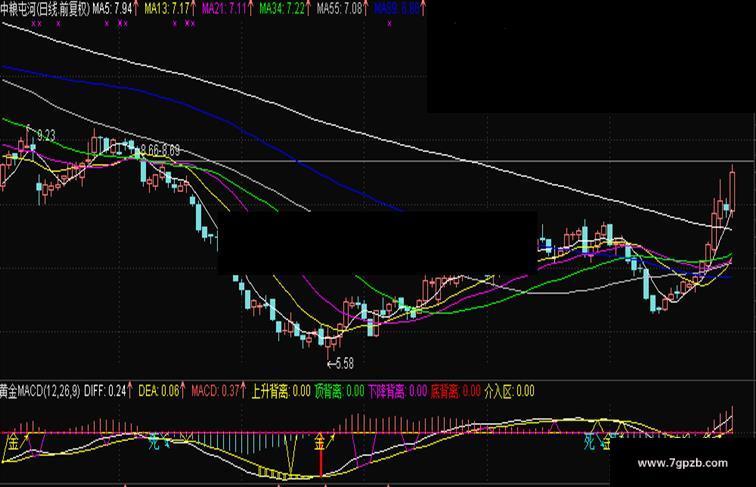Click the 9.23 high price annotation
Viewport: 756px width, 487px height.
pos(46,135)
